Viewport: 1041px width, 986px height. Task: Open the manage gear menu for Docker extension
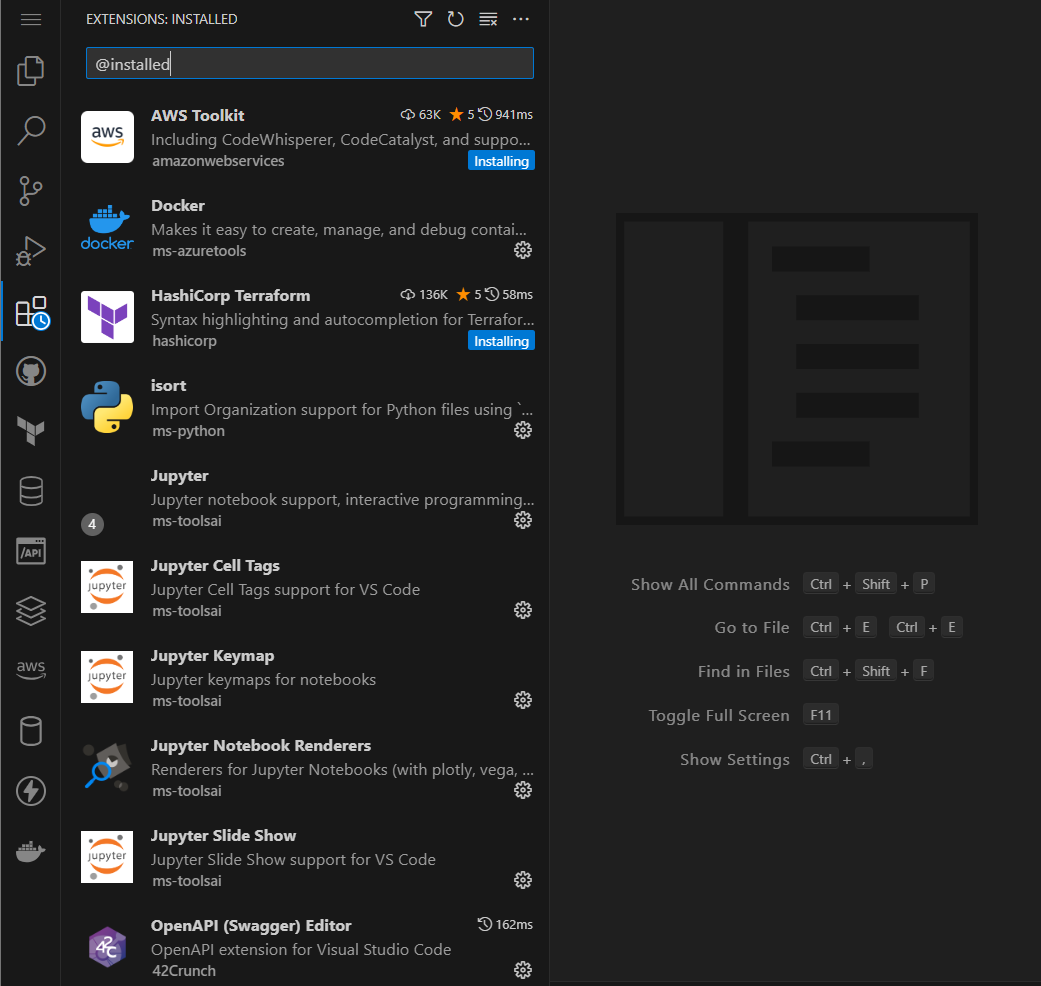click(523, 250)
